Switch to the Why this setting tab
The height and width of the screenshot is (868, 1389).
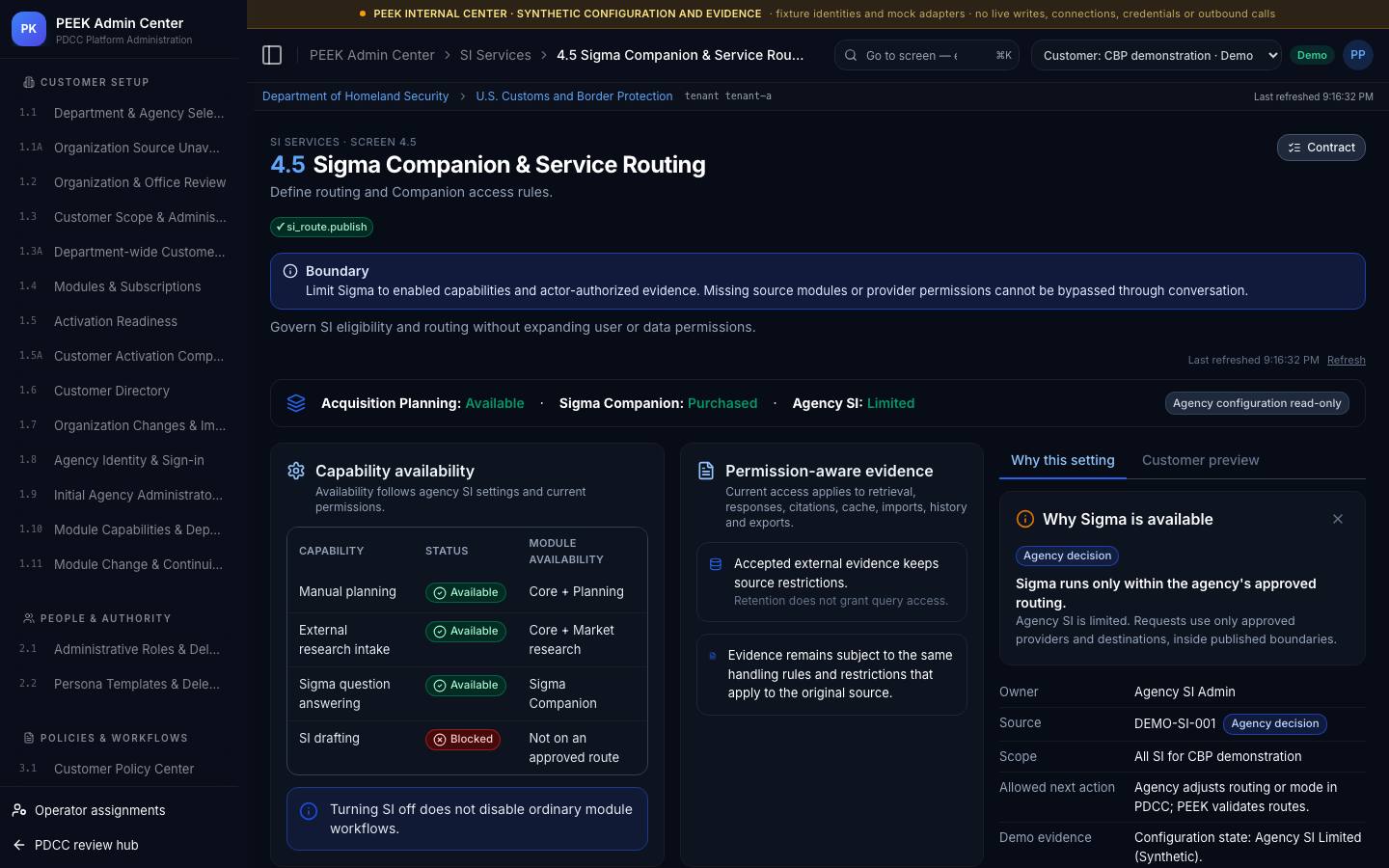click(1062, 460)
